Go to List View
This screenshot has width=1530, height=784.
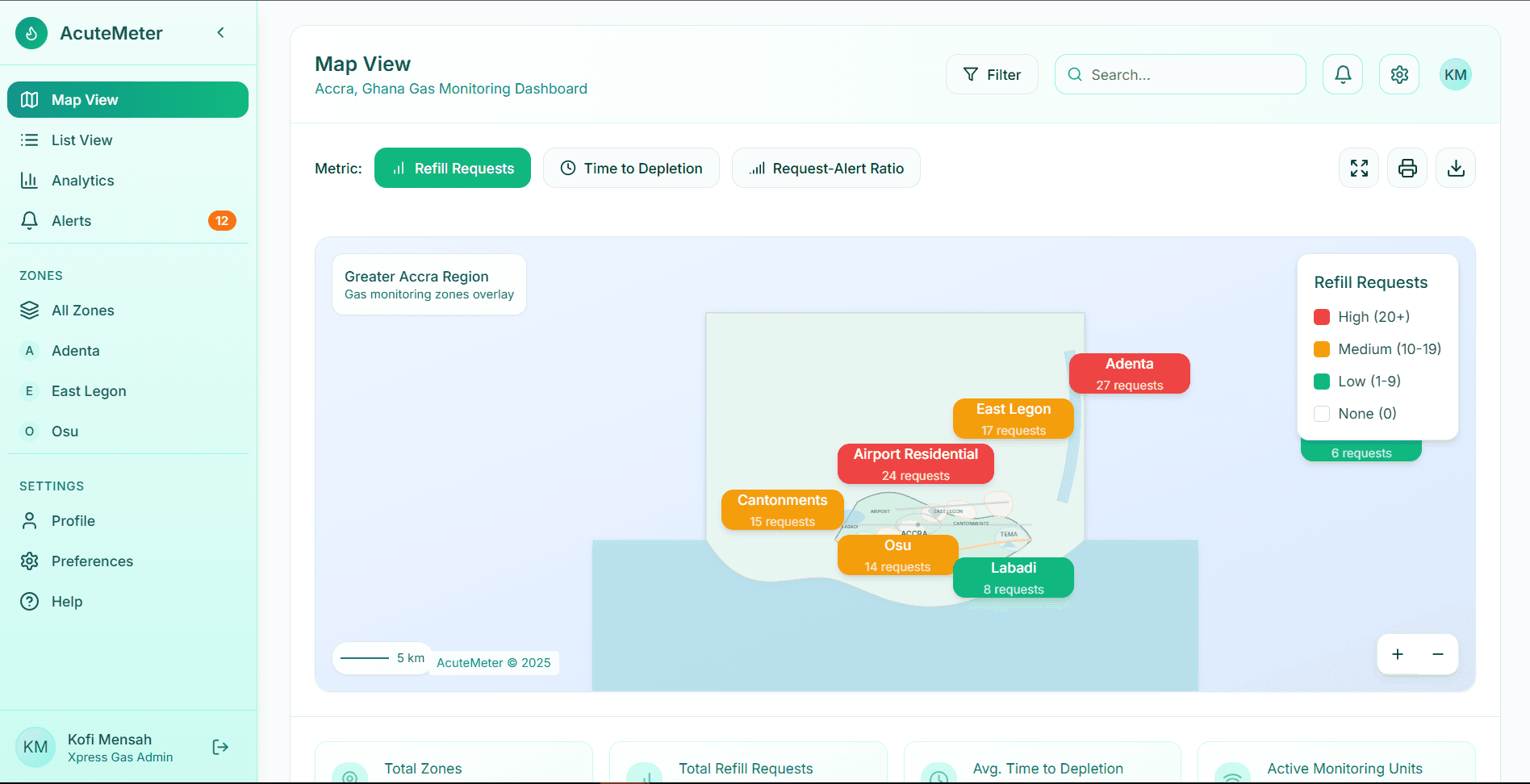[82, 140]
